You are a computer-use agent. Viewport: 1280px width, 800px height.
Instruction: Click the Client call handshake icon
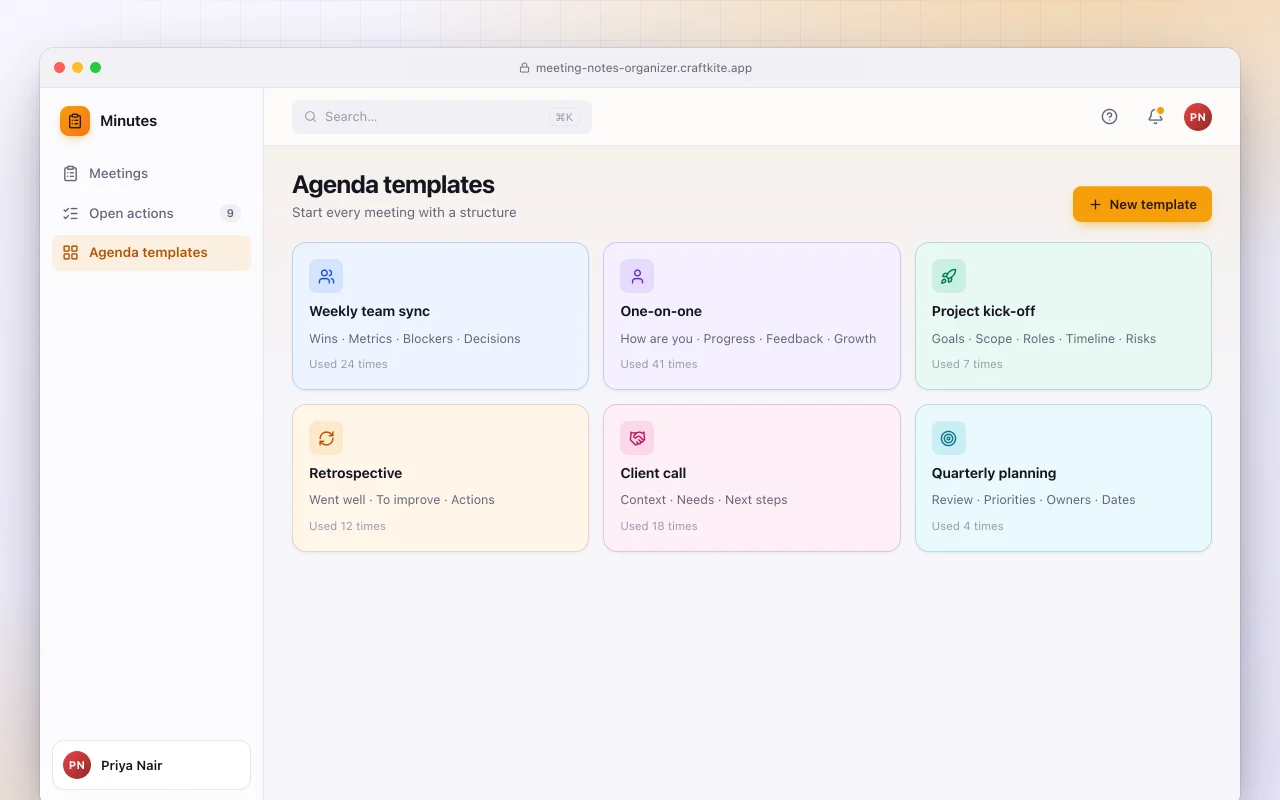click(x=637, y=438)
